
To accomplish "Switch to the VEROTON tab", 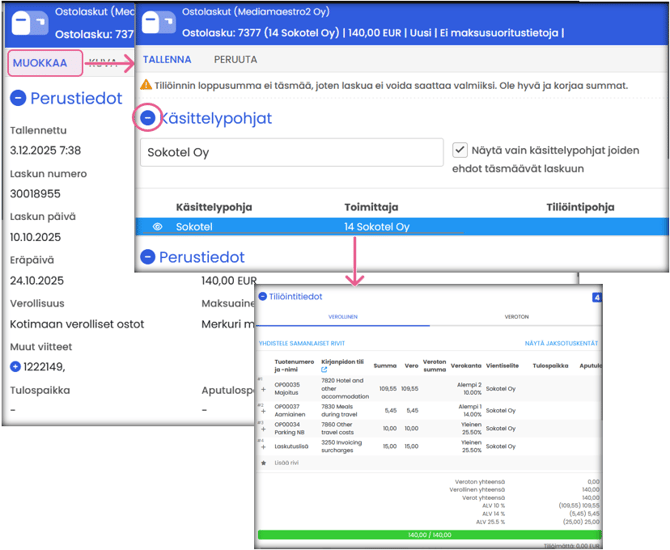I will pos(517,316).
